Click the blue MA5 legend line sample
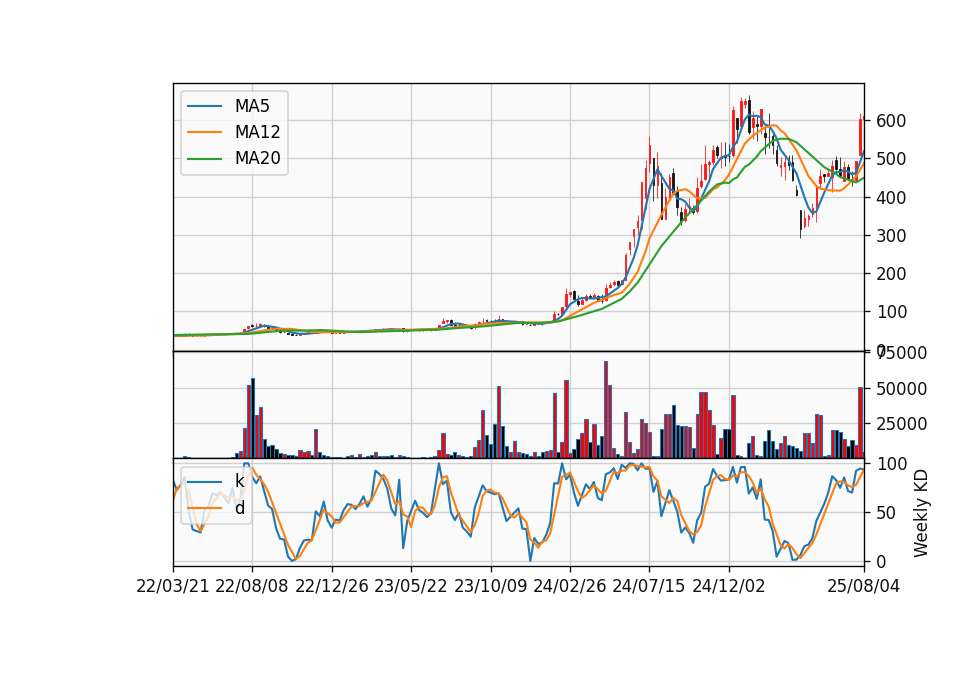Image resolution: width=960 pixels, height=690 pixels. pyautogui.click(x=204, y=107)
